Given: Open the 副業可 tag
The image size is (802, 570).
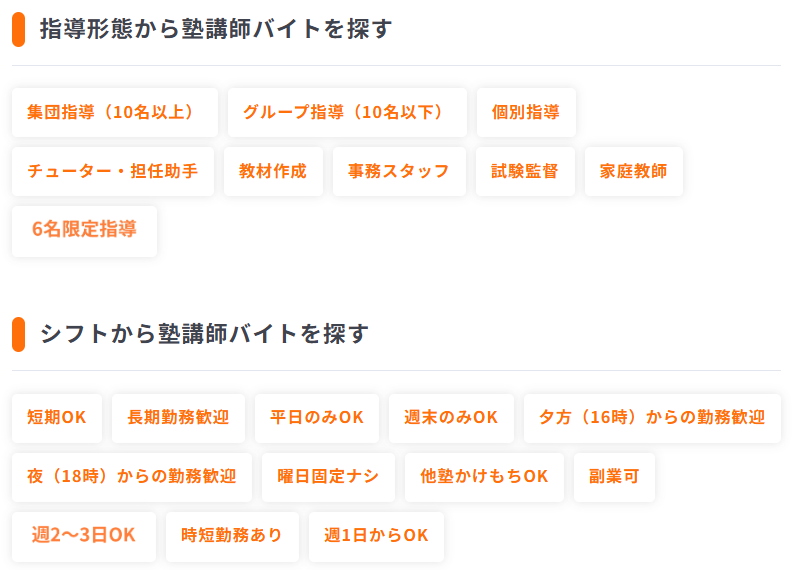Looking at the screenshot, I should click(614, 476).
